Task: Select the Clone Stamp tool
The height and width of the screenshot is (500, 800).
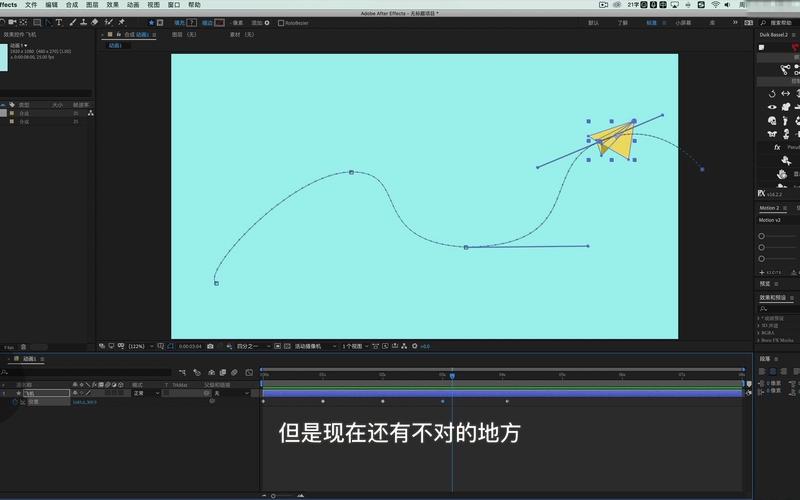Action: click(x=83, y=22)
